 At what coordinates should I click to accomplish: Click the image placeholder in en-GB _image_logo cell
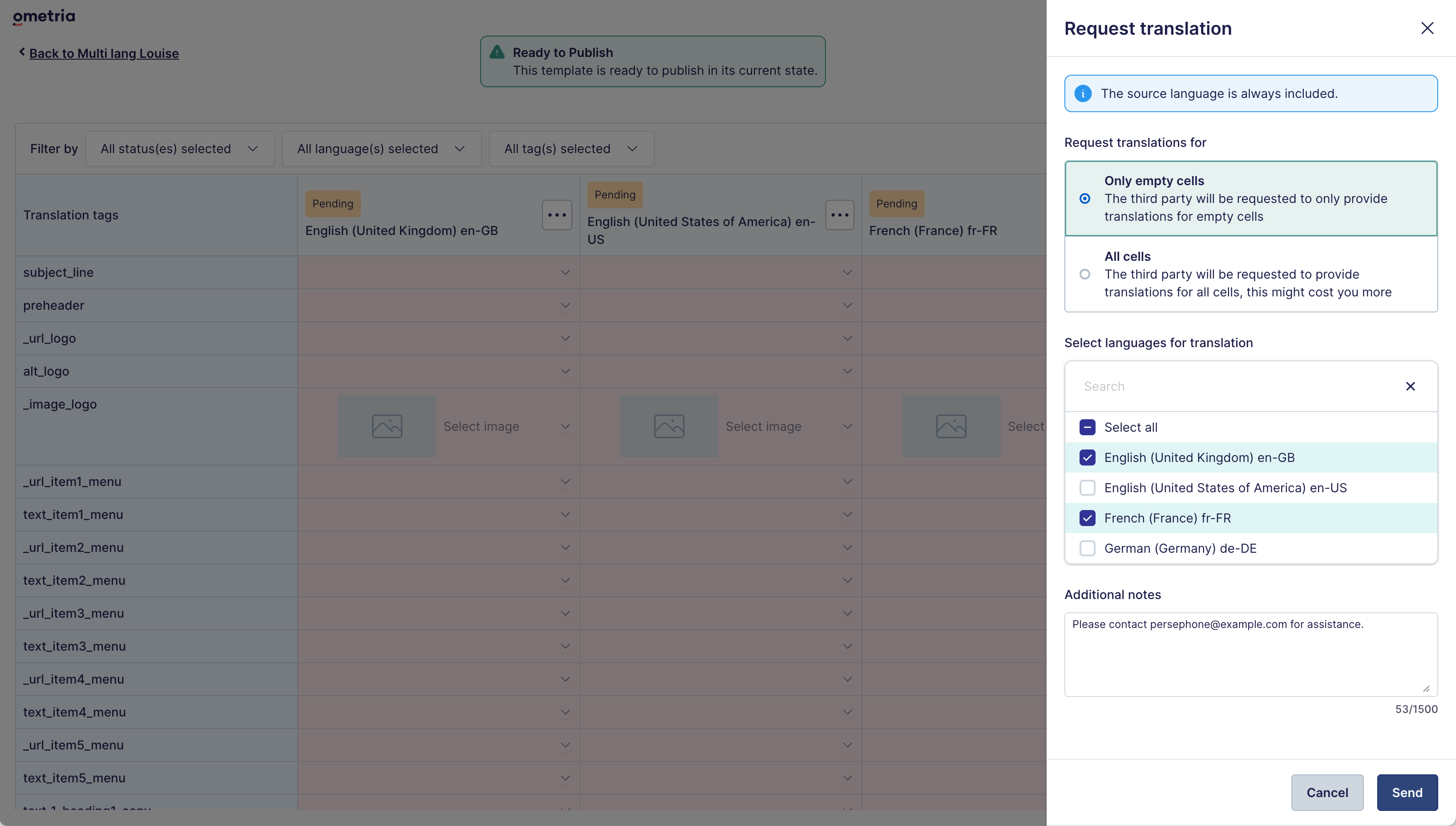coord(387,427)
